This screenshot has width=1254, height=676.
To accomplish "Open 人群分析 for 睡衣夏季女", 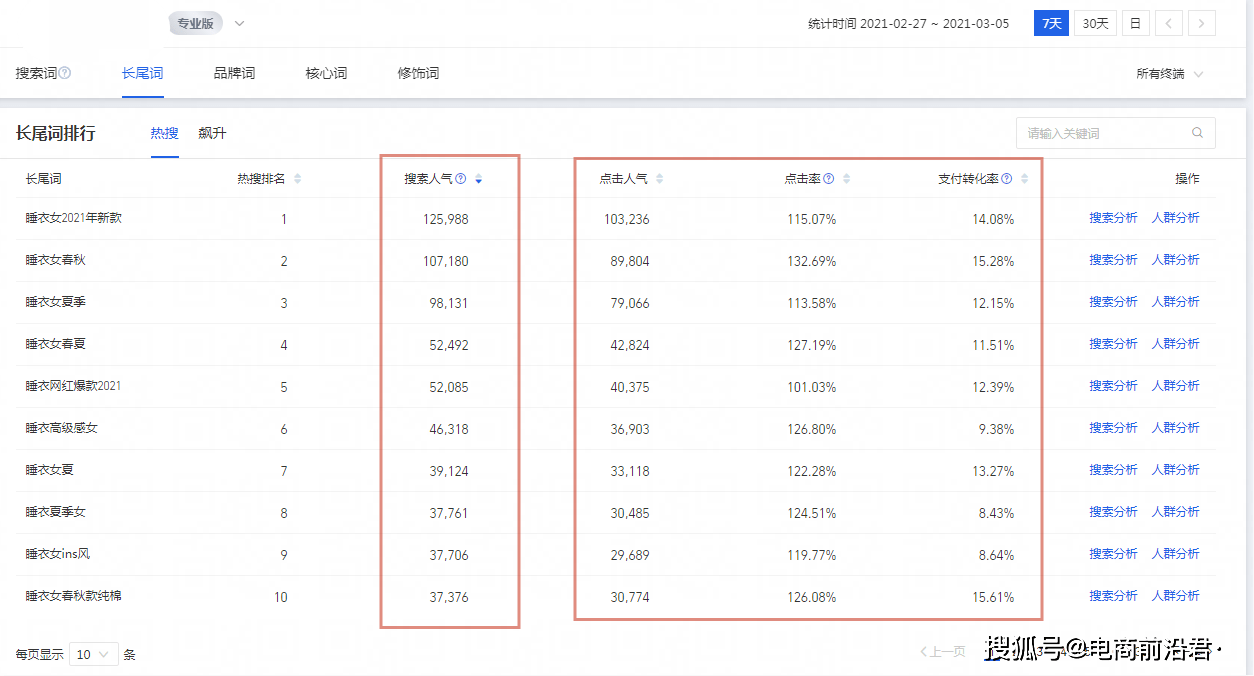I will 1176,512.
